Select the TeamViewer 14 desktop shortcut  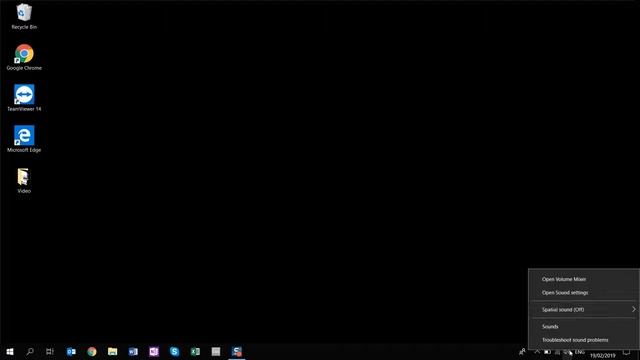(24, 98)
